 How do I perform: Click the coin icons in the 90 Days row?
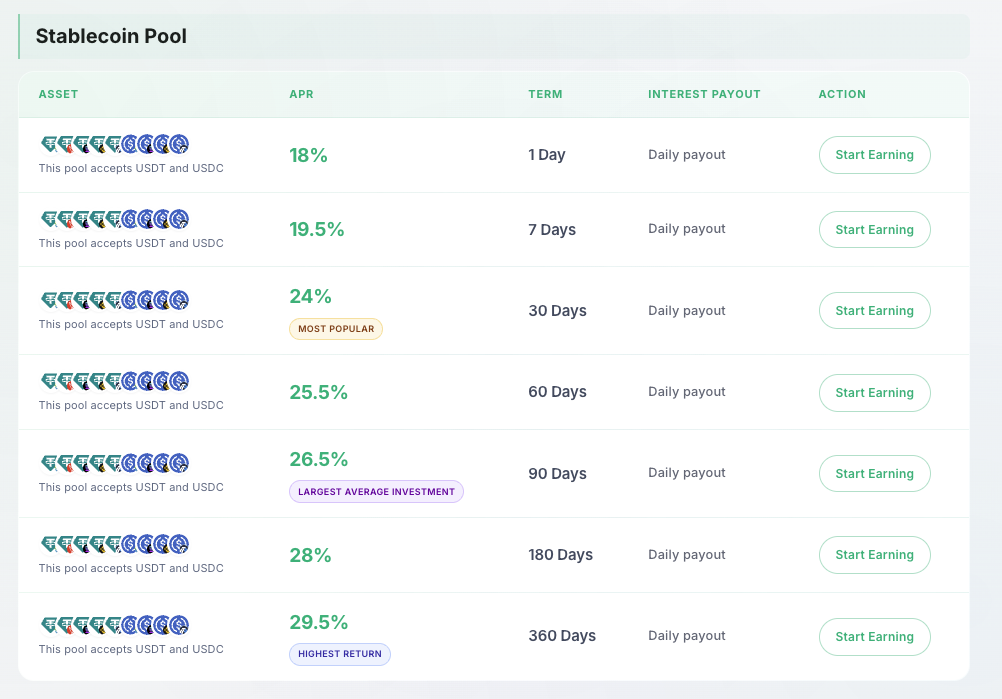[x=115, y=463]
